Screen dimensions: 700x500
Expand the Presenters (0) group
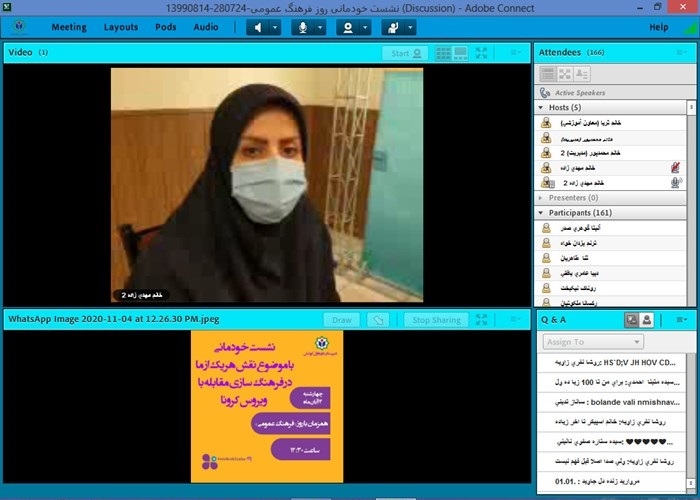542,198
